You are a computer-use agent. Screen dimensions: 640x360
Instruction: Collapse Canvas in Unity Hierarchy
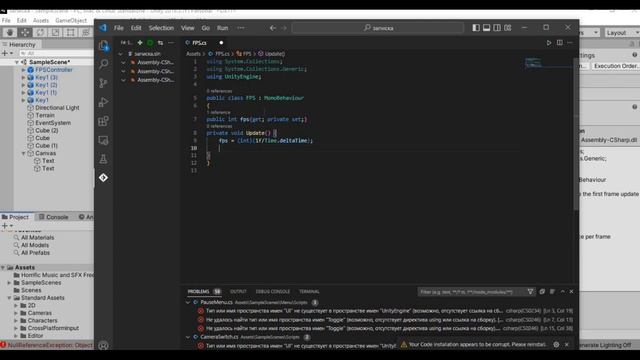coord(23,153)
